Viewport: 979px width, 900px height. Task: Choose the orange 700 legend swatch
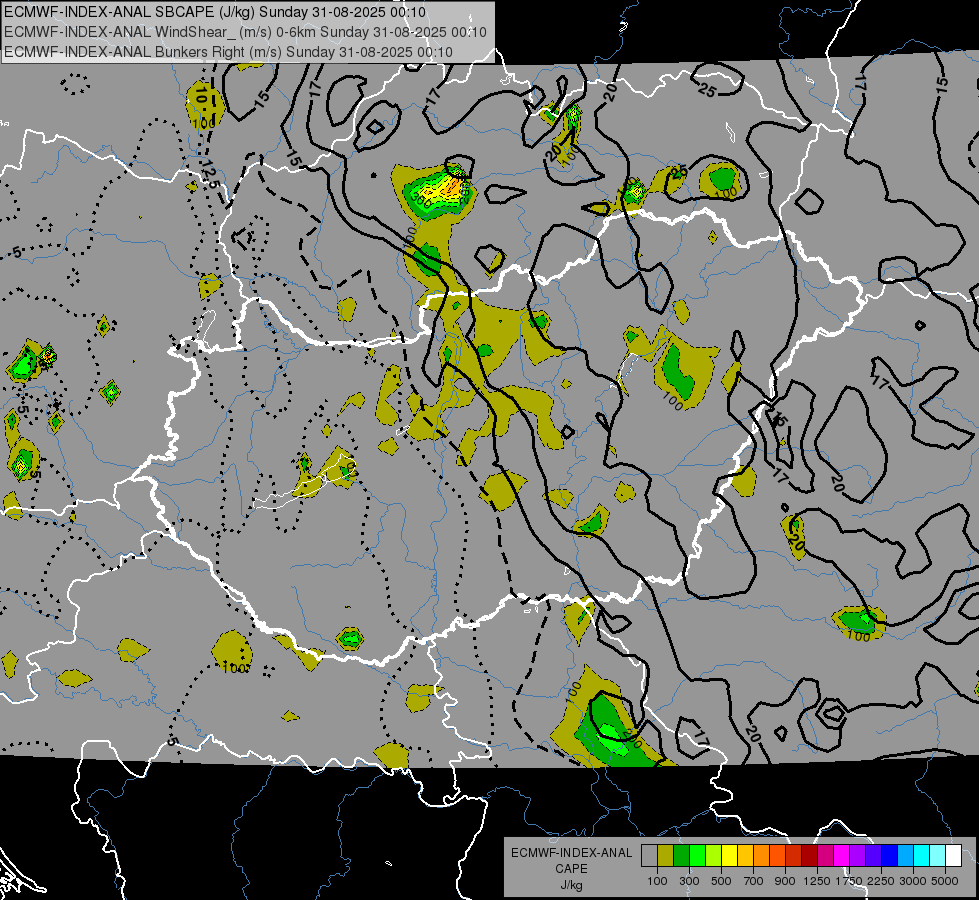coord(761,855)
